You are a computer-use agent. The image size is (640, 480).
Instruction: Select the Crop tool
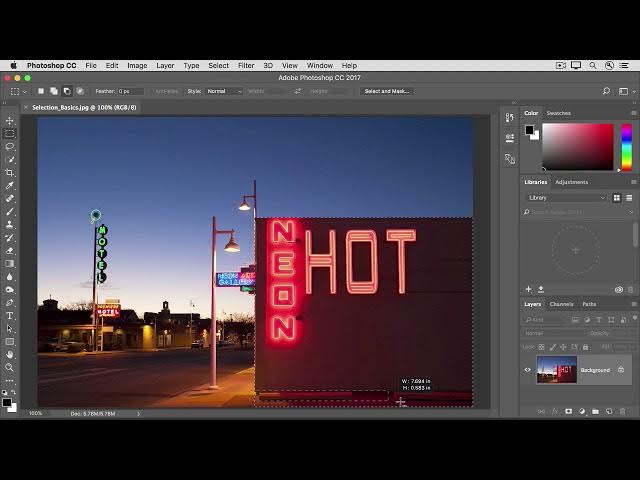(10, 173)
